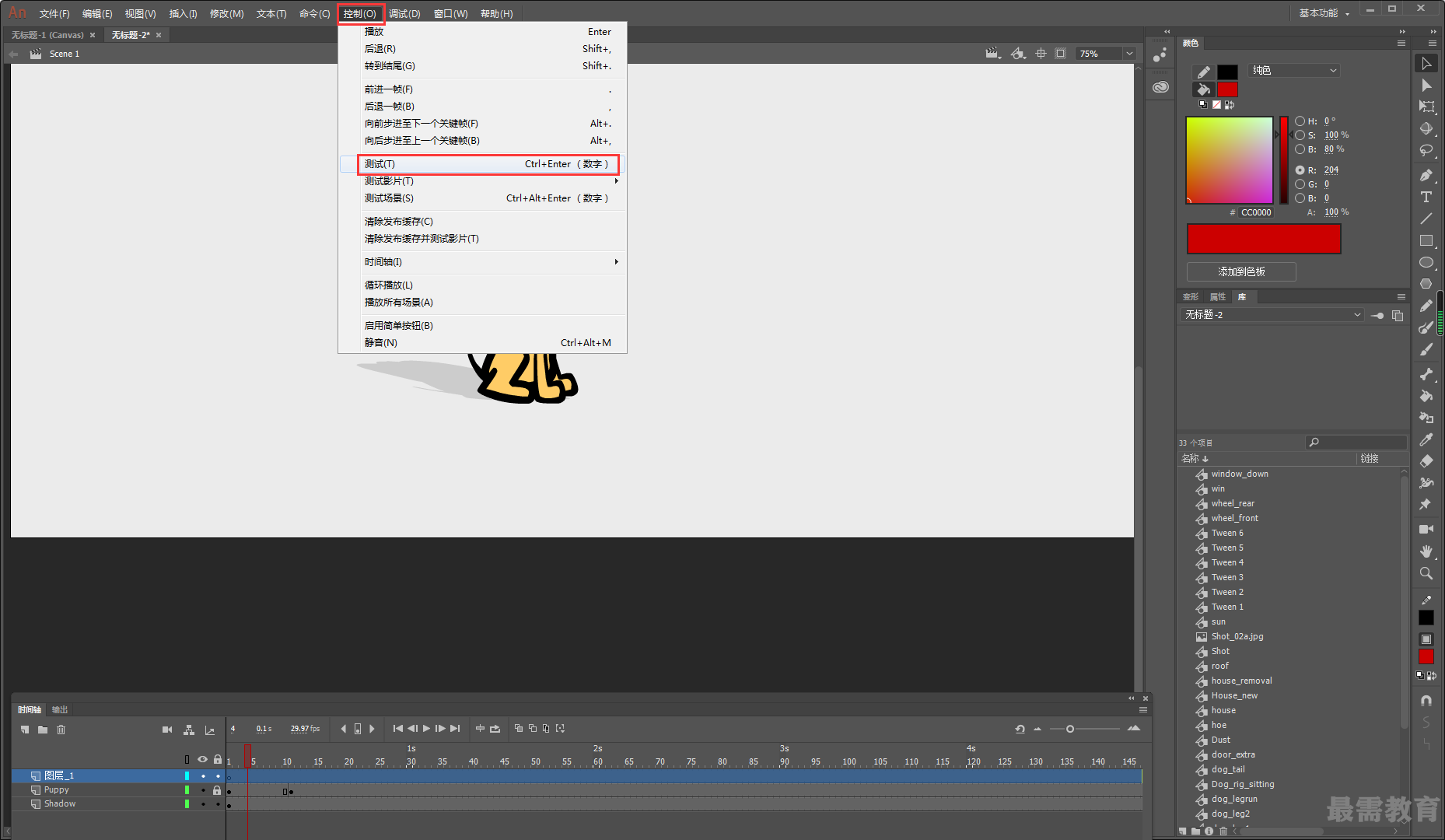Screen dimensions: 1445x840
Task: Select the H hue radio button
Action: point(1300,121)
